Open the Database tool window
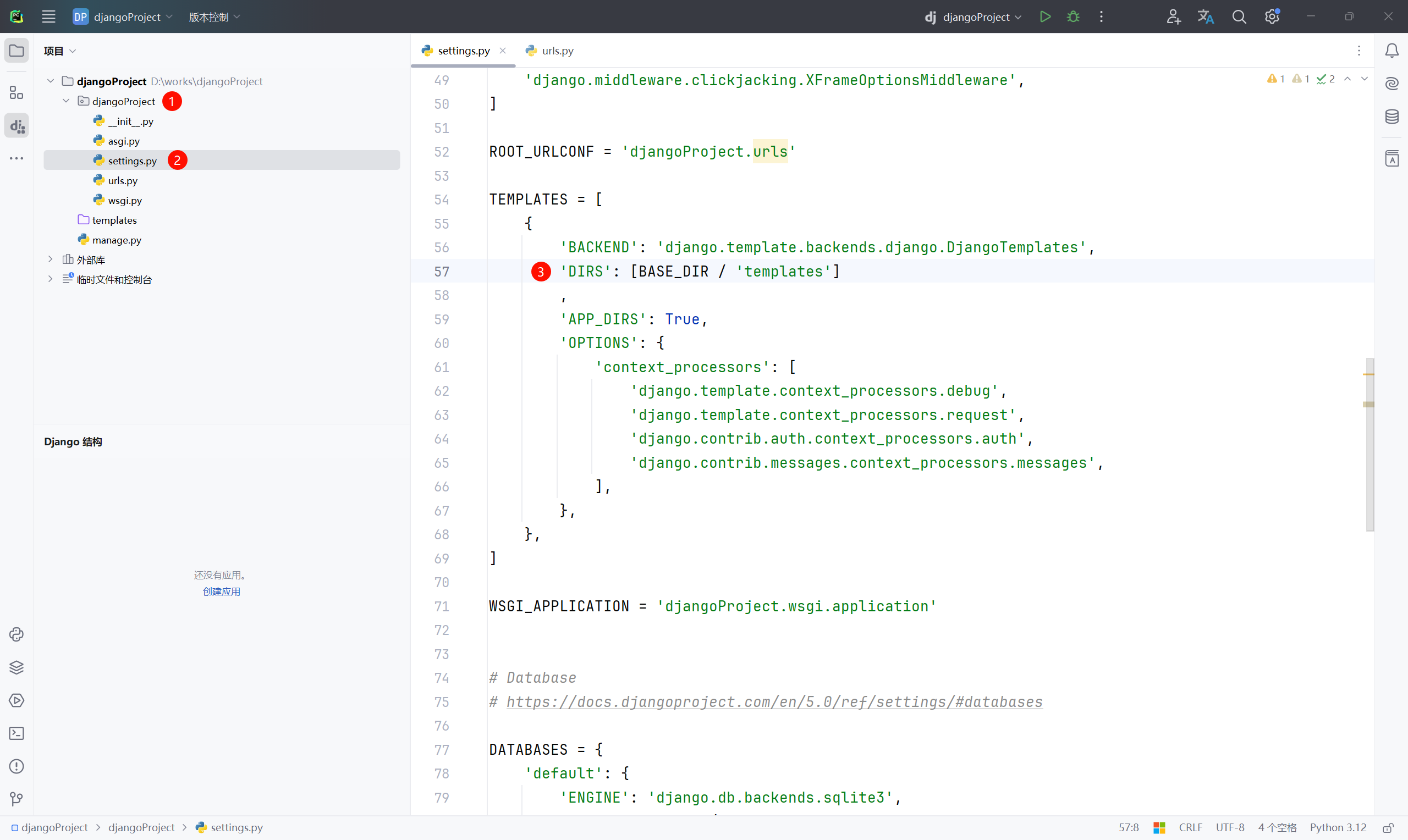Image resolution: width=1408 pixels, height=840 pixels. point(1391,117)
